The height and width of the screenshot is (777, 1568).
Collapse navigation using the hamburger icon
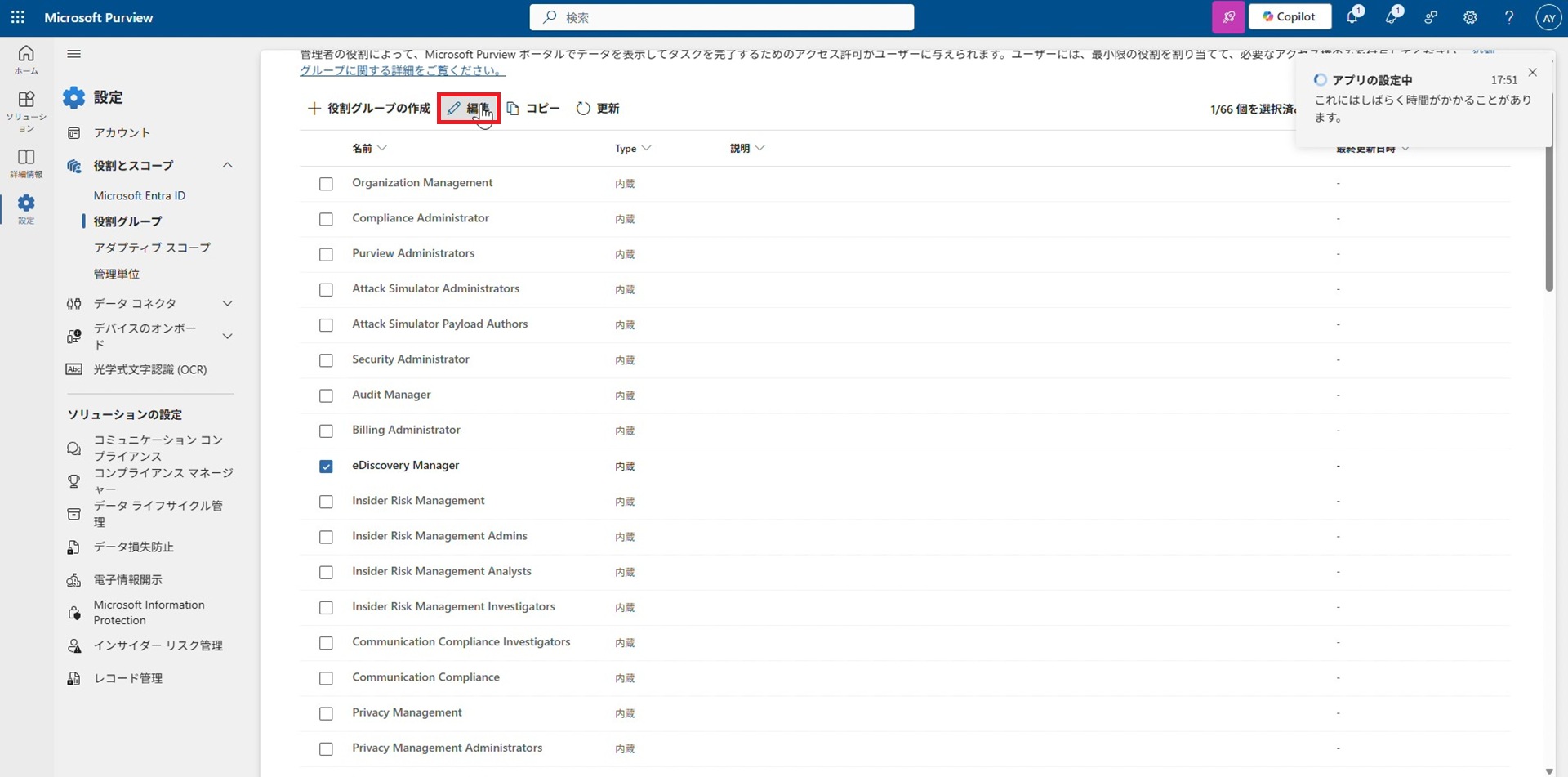pos(73,54)
